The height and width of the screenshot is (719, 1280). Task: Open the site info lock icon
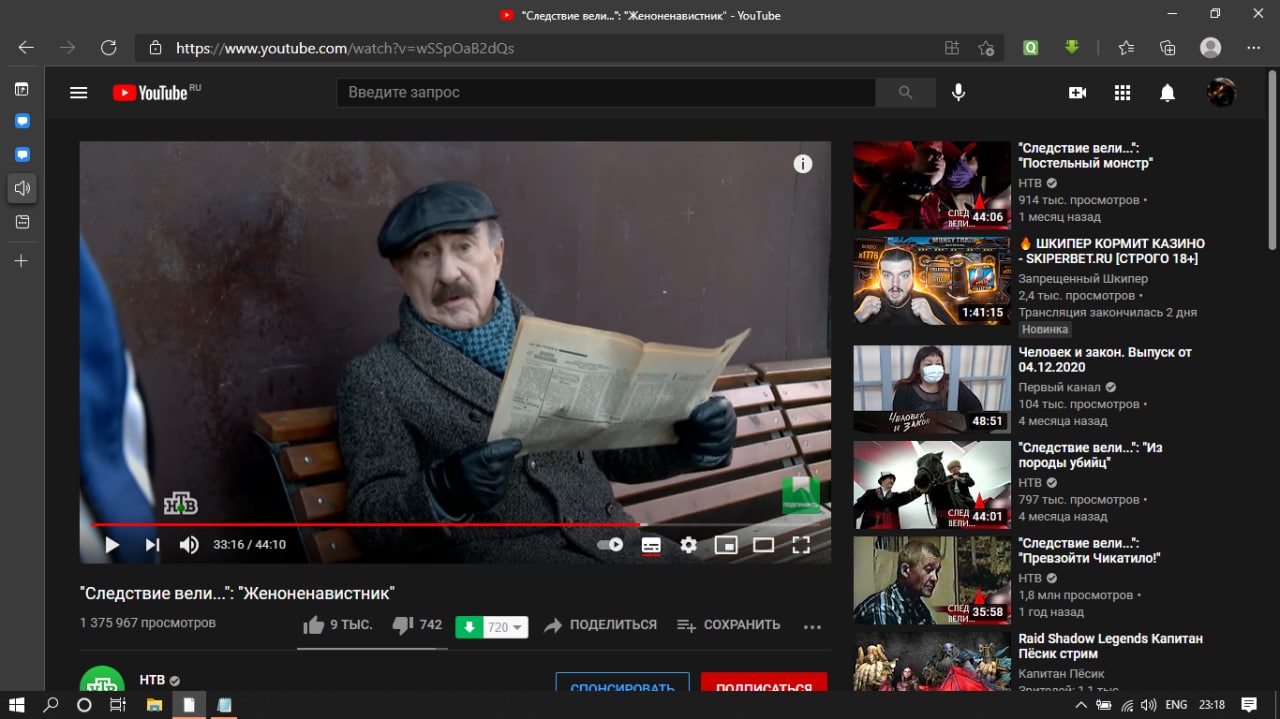(x=155, y=47)
